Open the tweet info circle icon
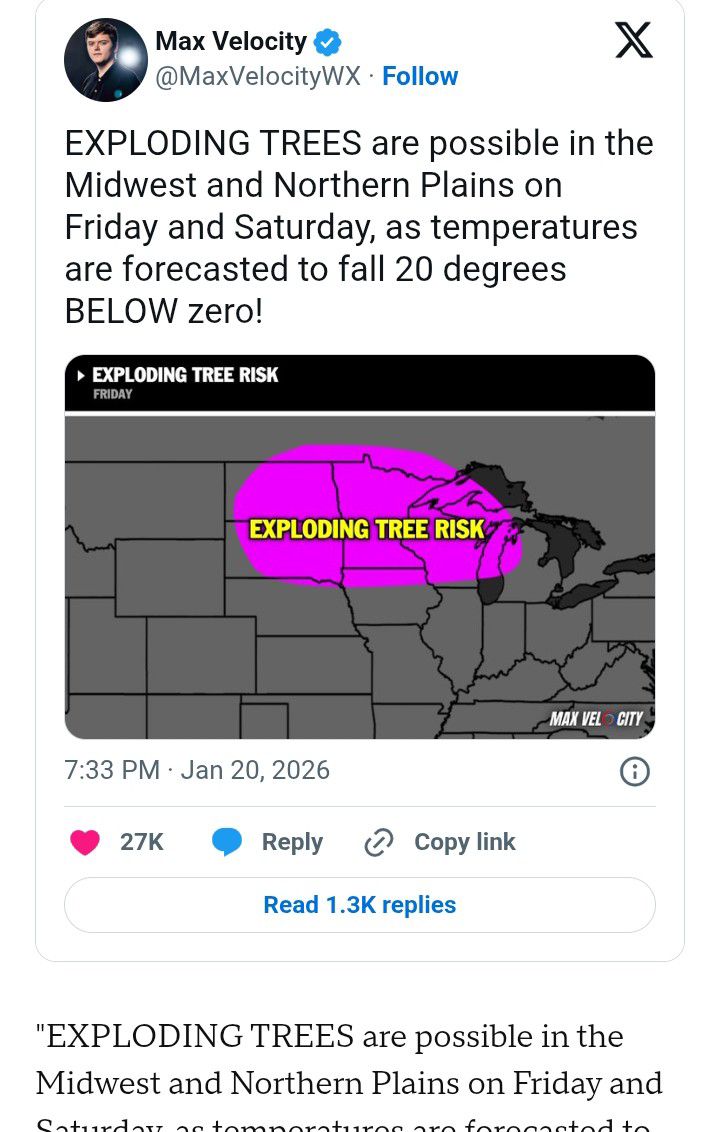This screenshot has width=720, height=1132. 635,771
